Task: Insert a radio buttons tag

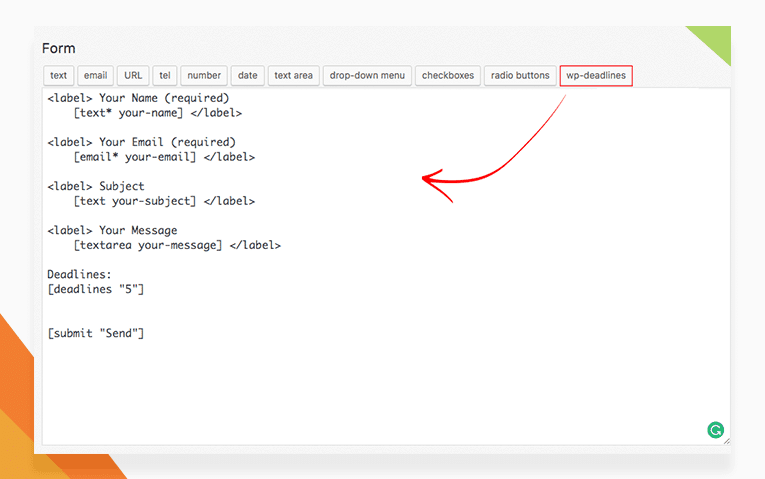Action: coord(520,76)
